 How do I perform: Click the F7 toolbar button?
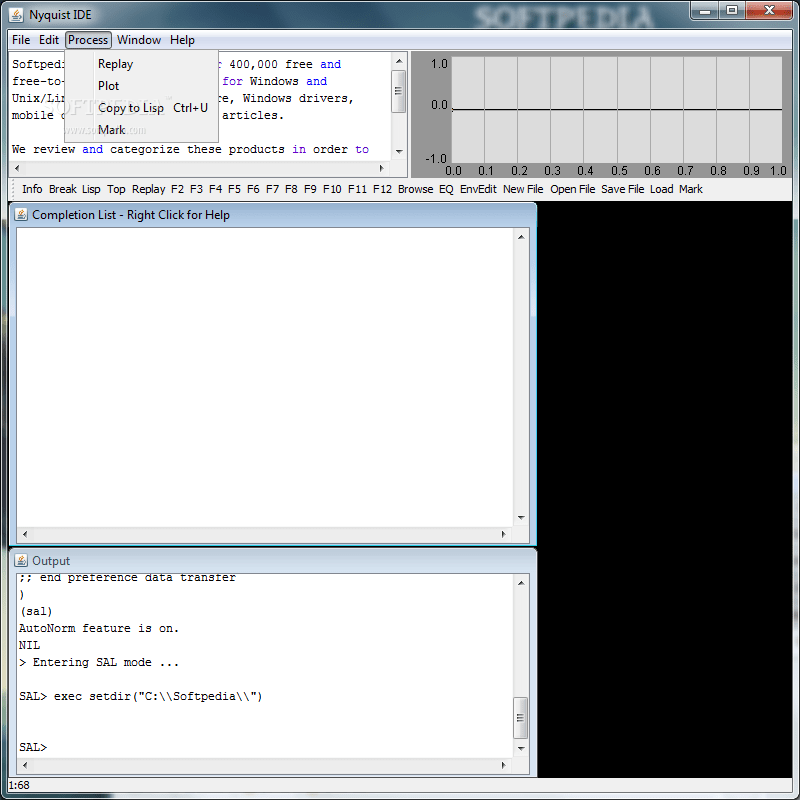pos(272,189)
